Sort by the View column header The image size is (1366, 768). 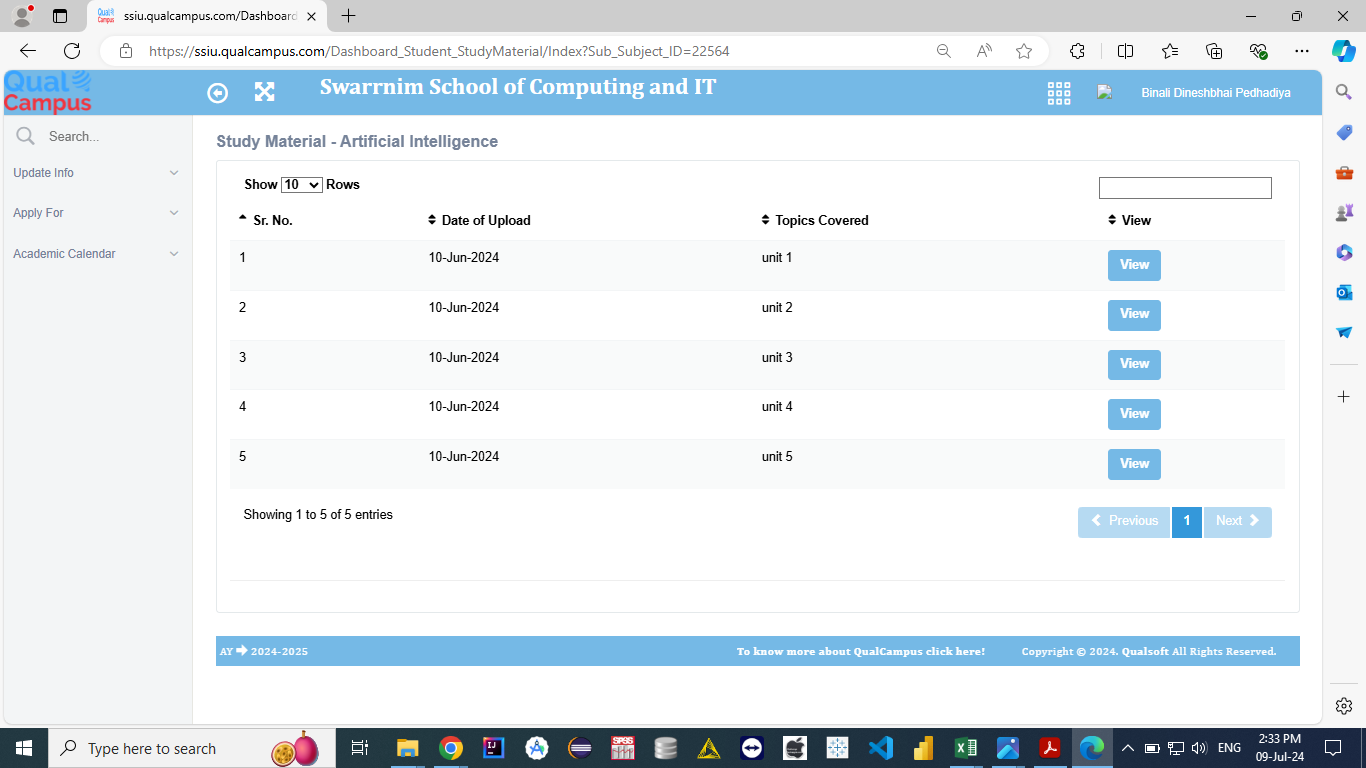click(1130, 220)
